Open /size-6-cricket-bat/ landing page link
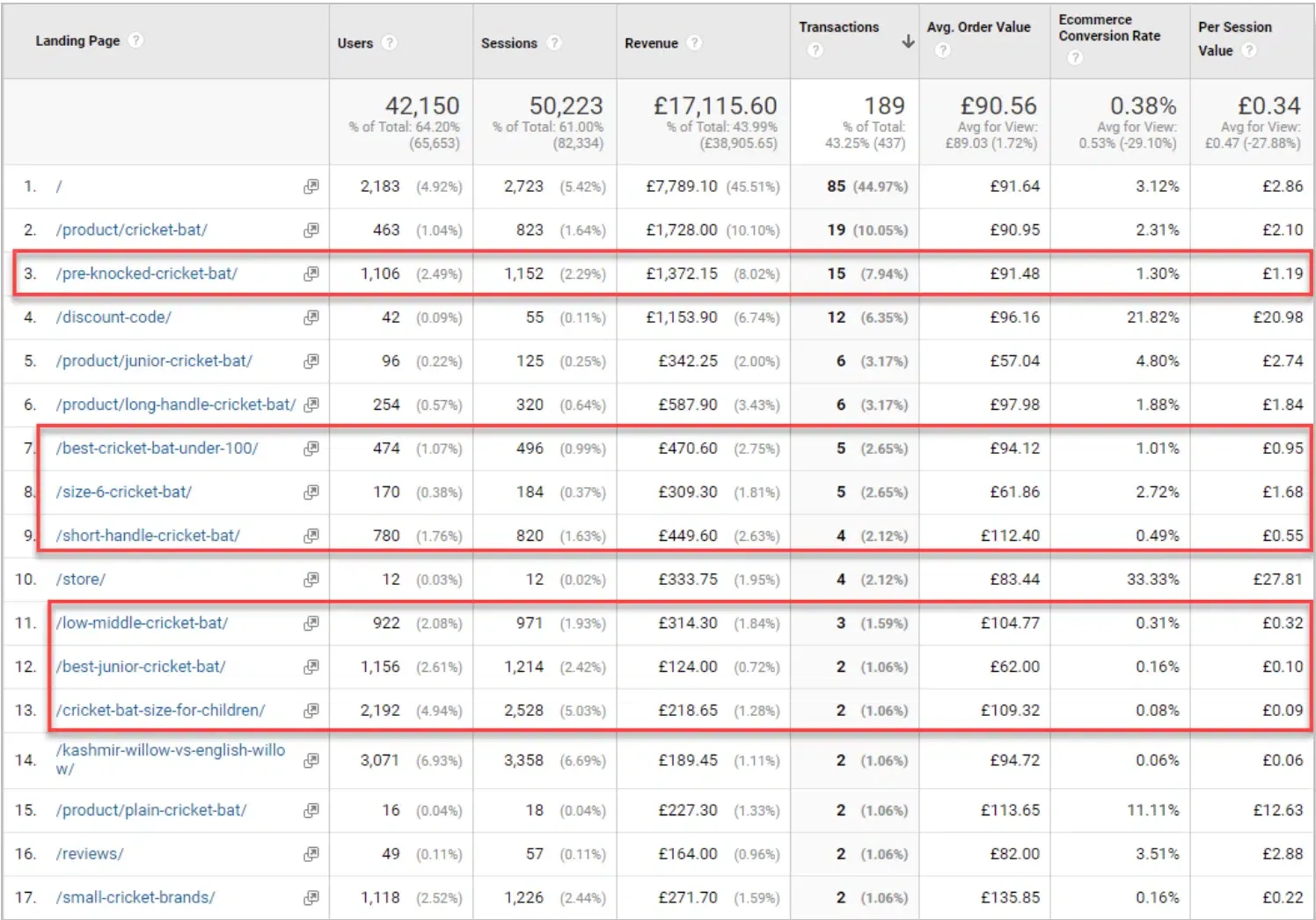This screenshot has width=1316, height=920. click(x=124, y=492)
